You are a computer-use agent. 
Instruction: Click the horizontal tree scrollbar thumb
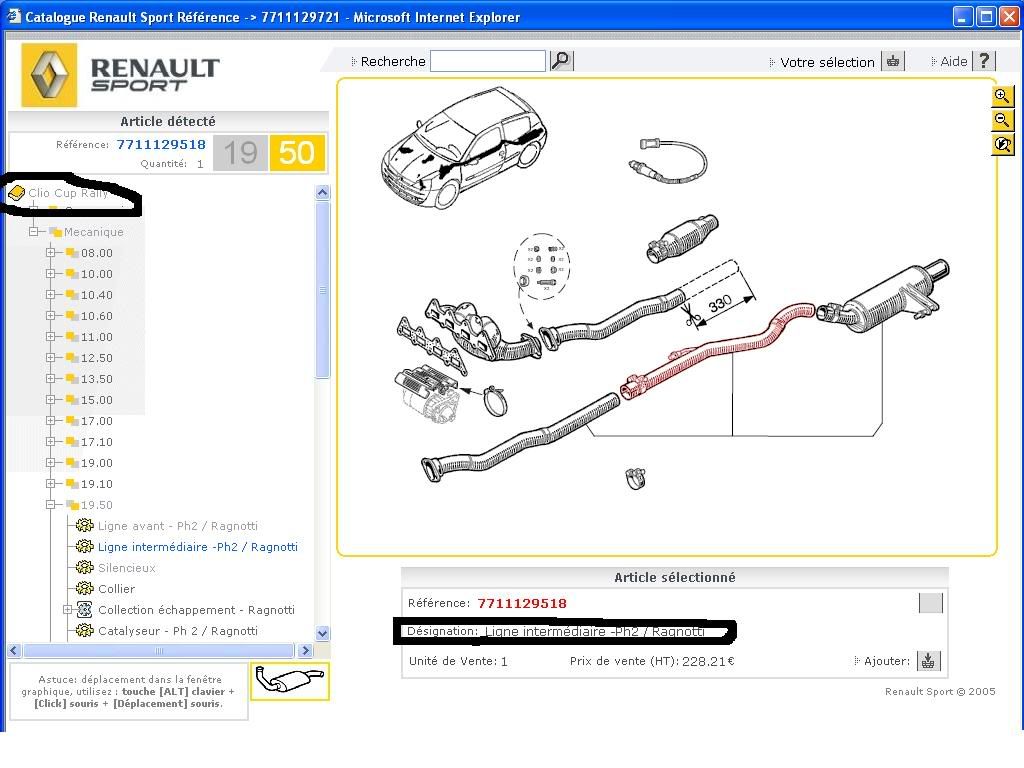159,650
